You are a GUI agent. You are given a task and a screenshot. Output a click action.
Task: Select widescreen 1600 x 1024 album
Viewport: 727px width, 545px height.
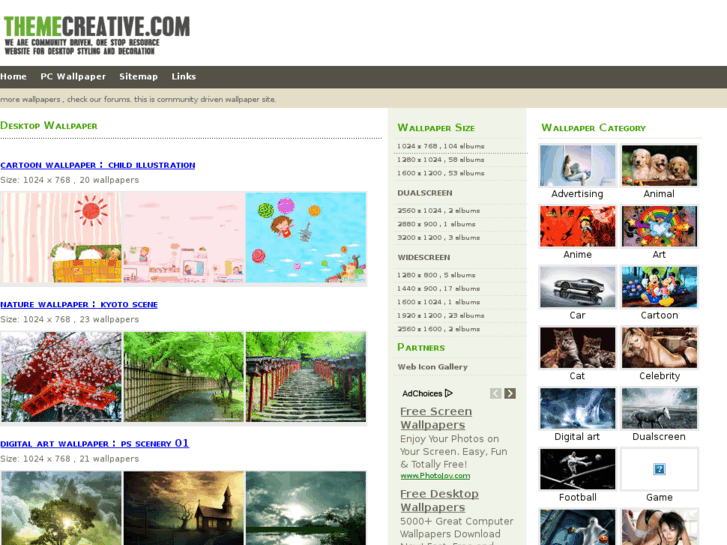pyautogui.click(x=438, y=302)
